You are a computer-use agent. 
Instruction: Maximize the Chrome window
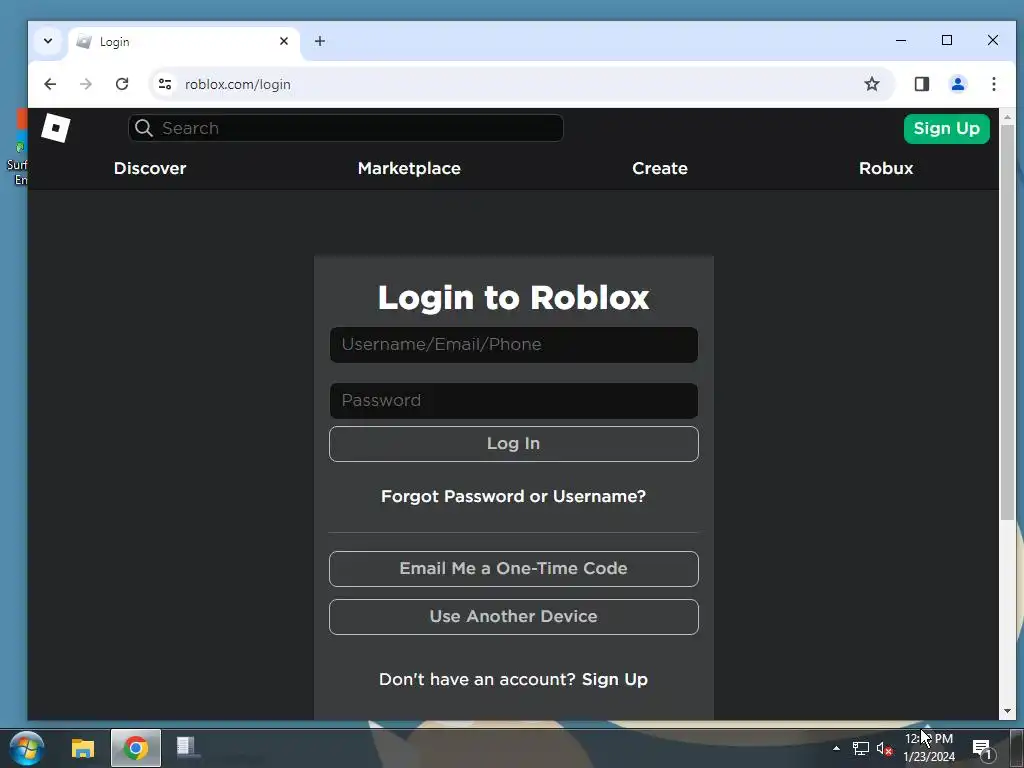tap(947, 40)
